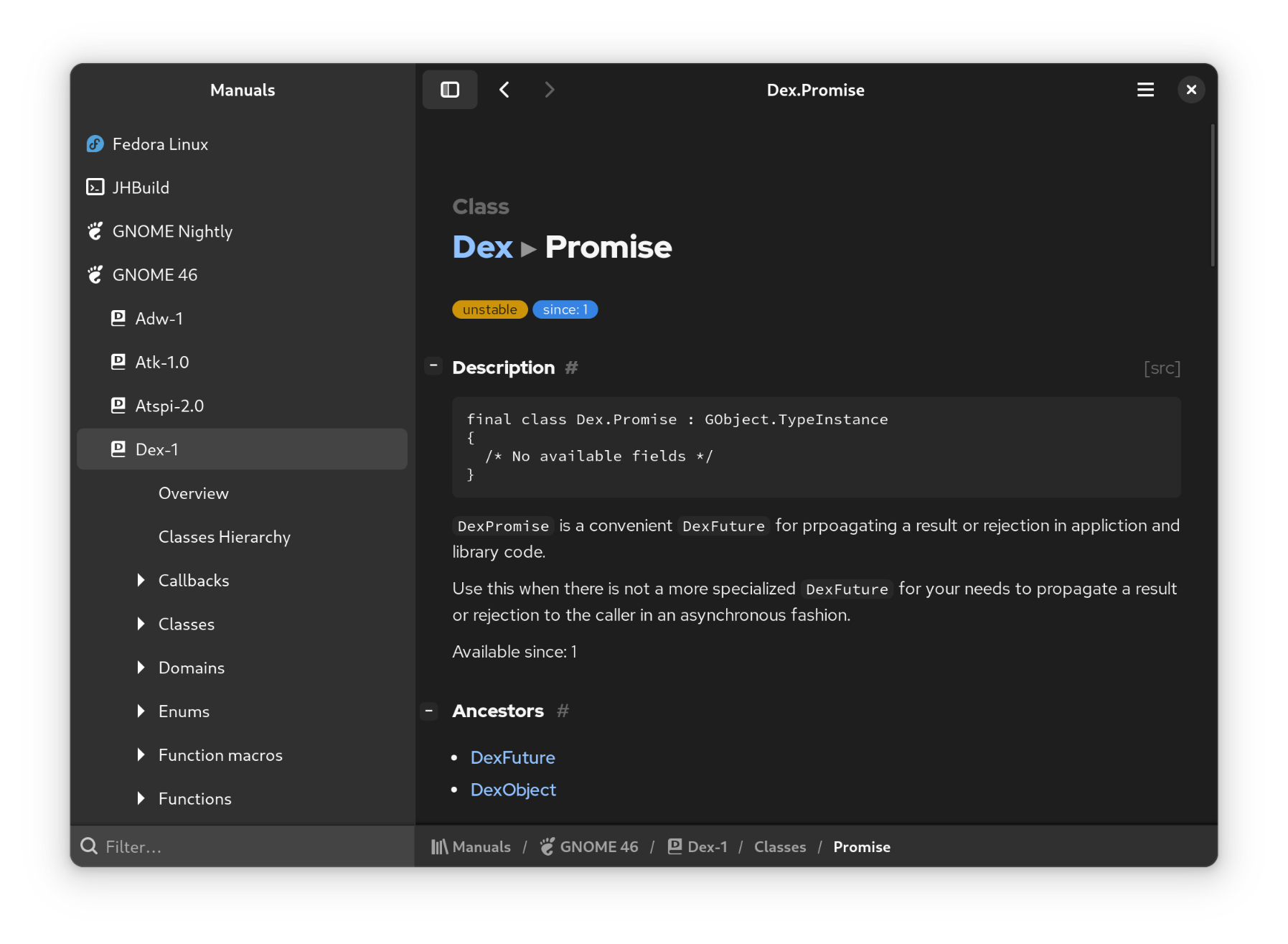Expand the Classes tree item
This screenshot has height=944, width=1288.
[141, 624]
